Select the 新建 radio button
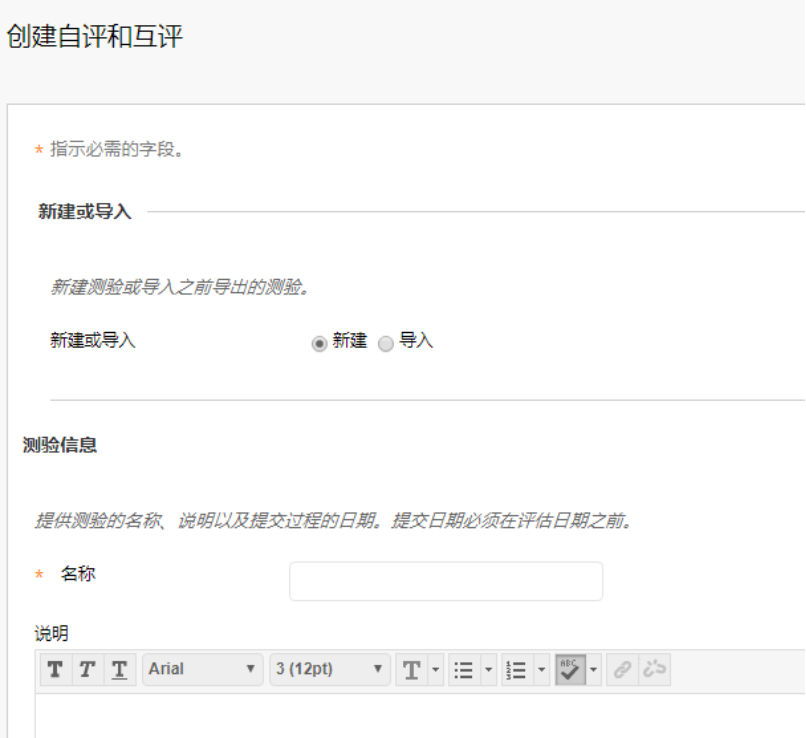The height and width of the screenshot is (738, 806). point(319,343)
